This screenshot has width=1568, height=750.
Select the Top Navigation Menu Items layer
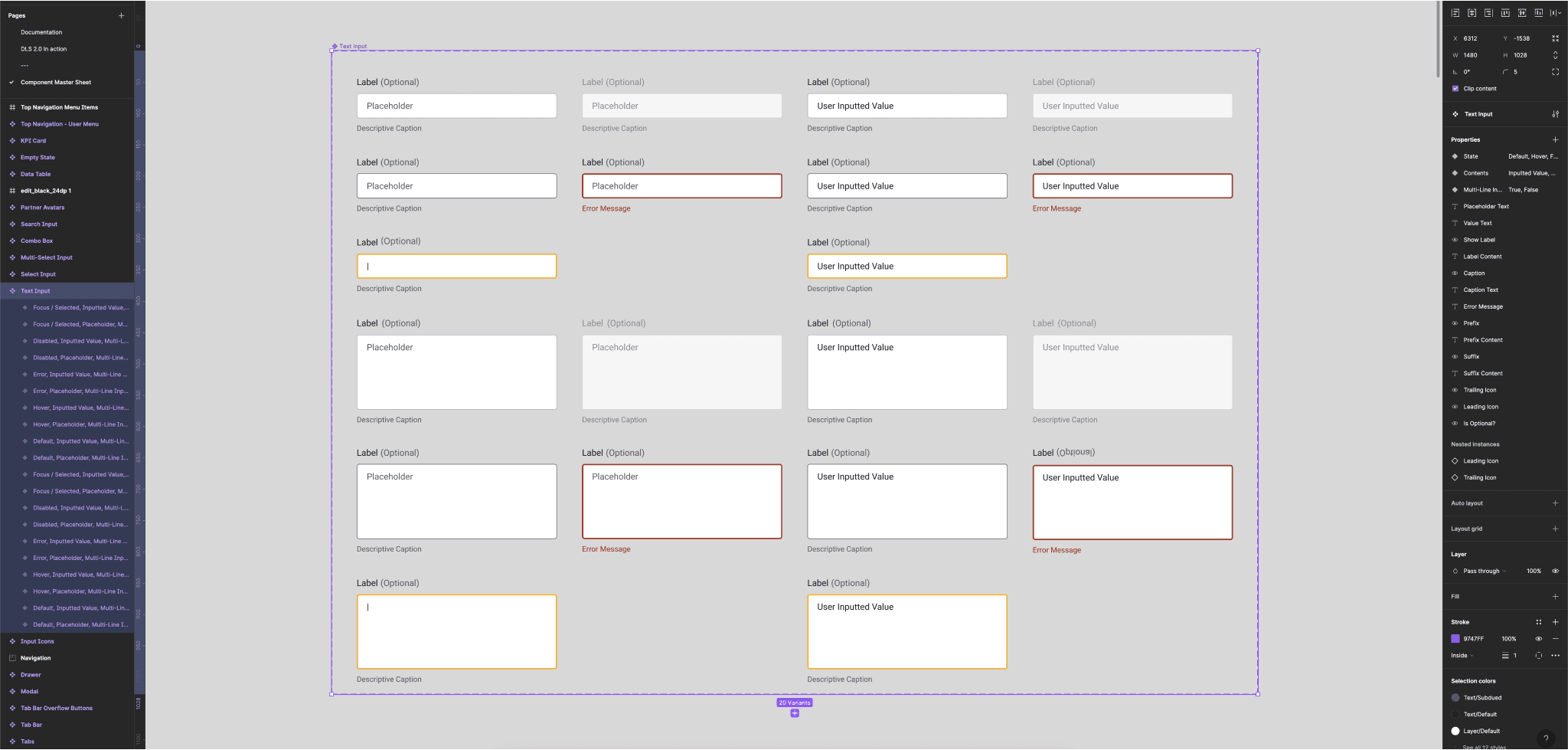[59, 107]
